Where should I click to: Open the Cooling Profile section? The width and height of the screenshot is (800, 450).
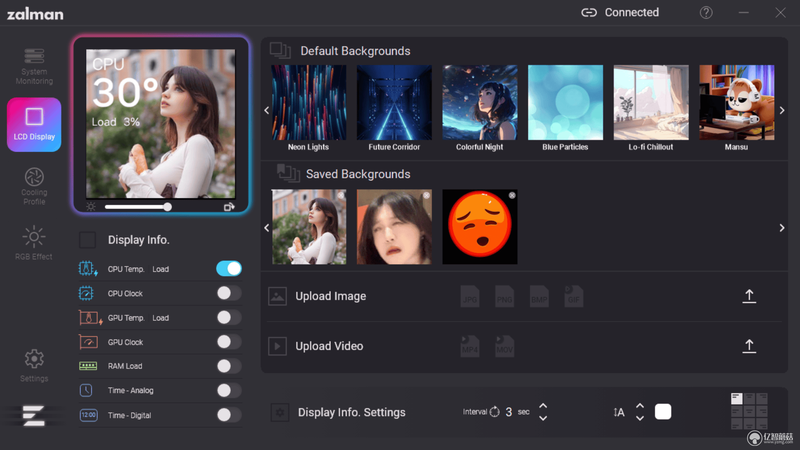coord(34,186)
